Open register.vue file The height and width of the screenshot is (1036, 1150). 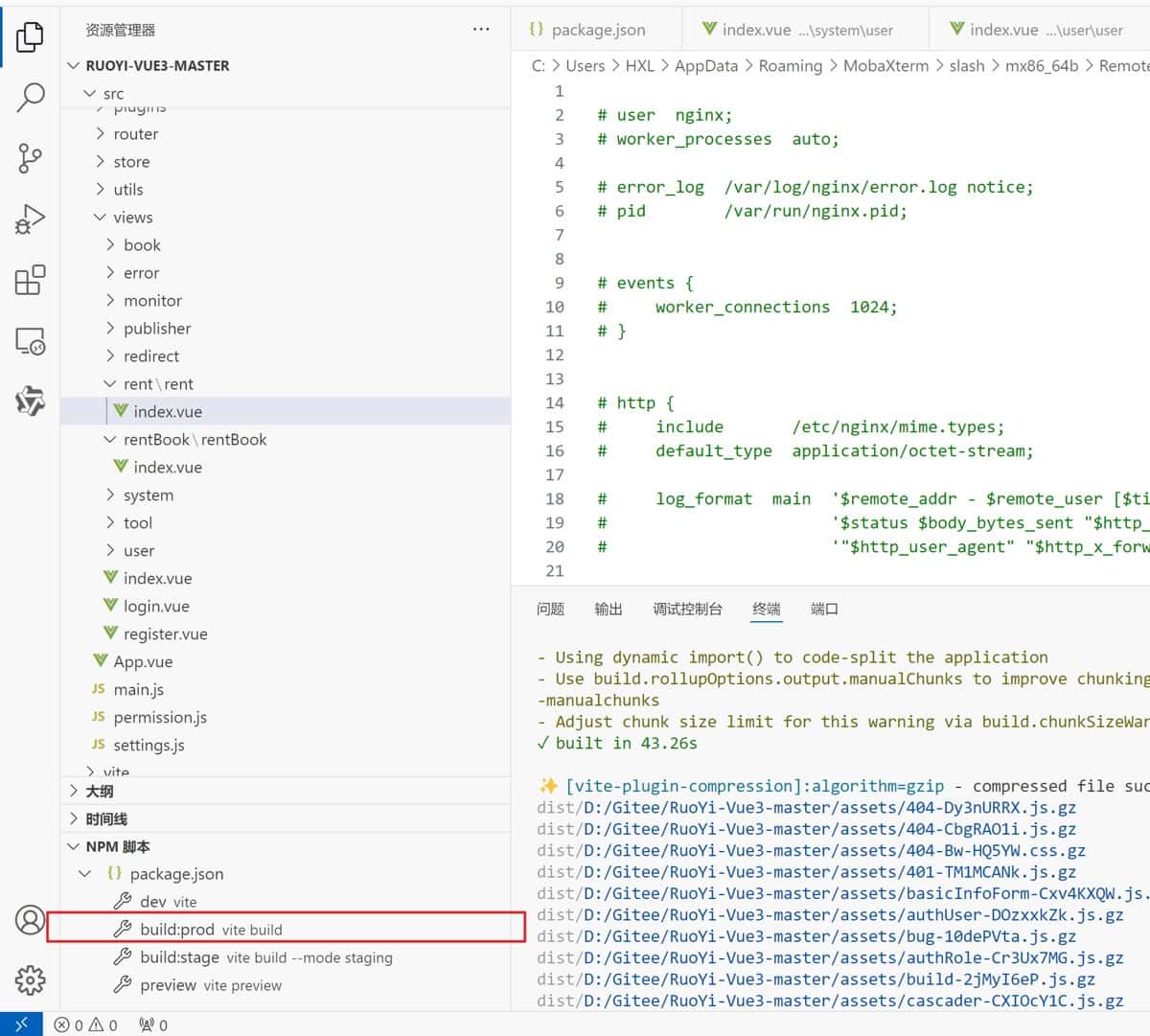pos(286,633)
